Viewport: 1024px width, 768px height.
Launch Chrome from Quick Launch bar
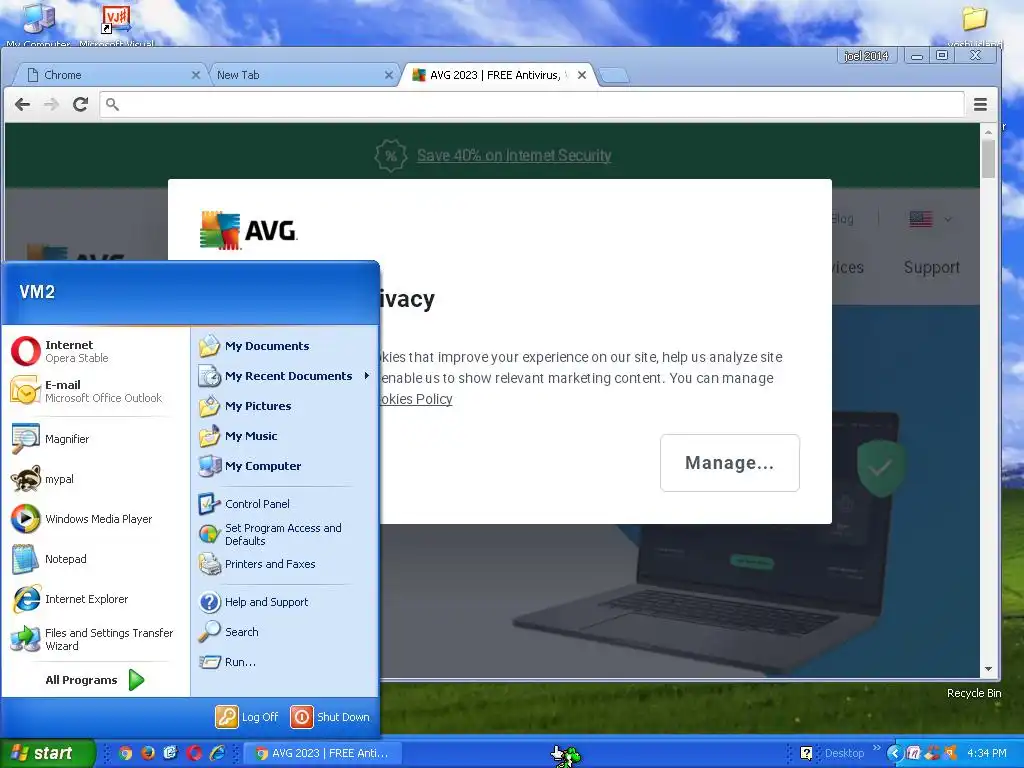point(125,754)
